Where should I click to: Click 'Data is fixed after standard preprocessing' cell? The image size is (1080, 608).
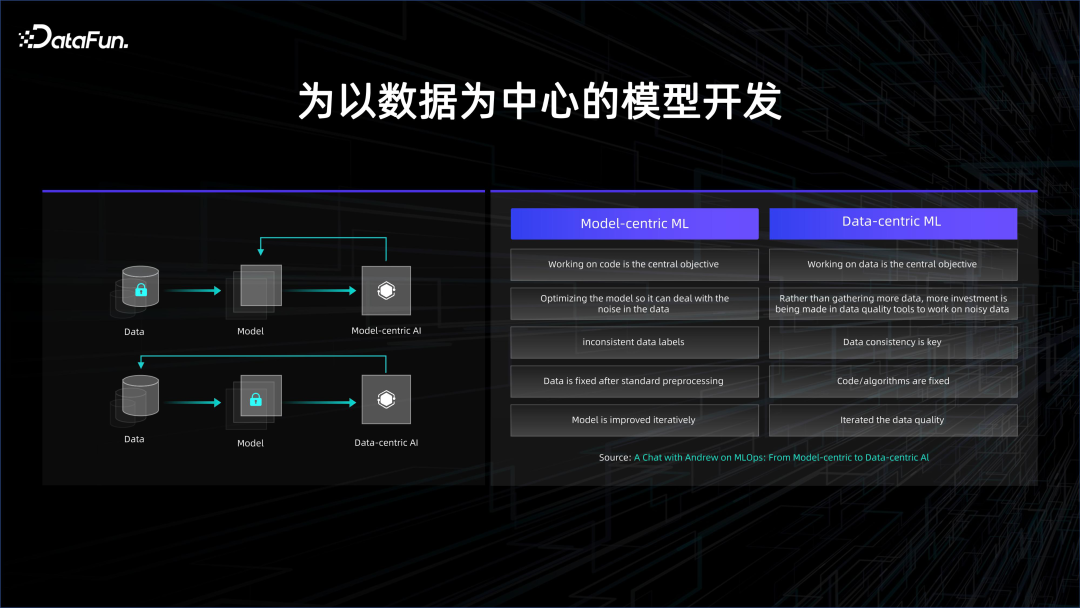pos(634,381)
